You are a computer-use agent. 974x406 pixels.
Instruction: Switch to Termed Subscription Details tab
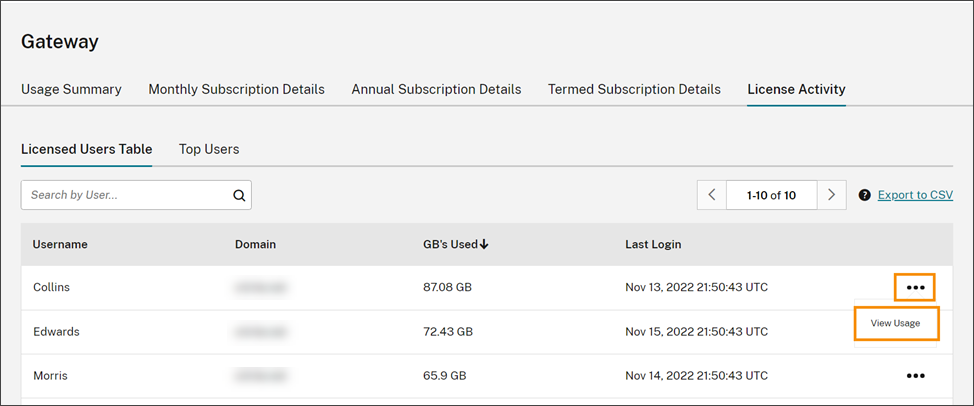tap(634, 89)
